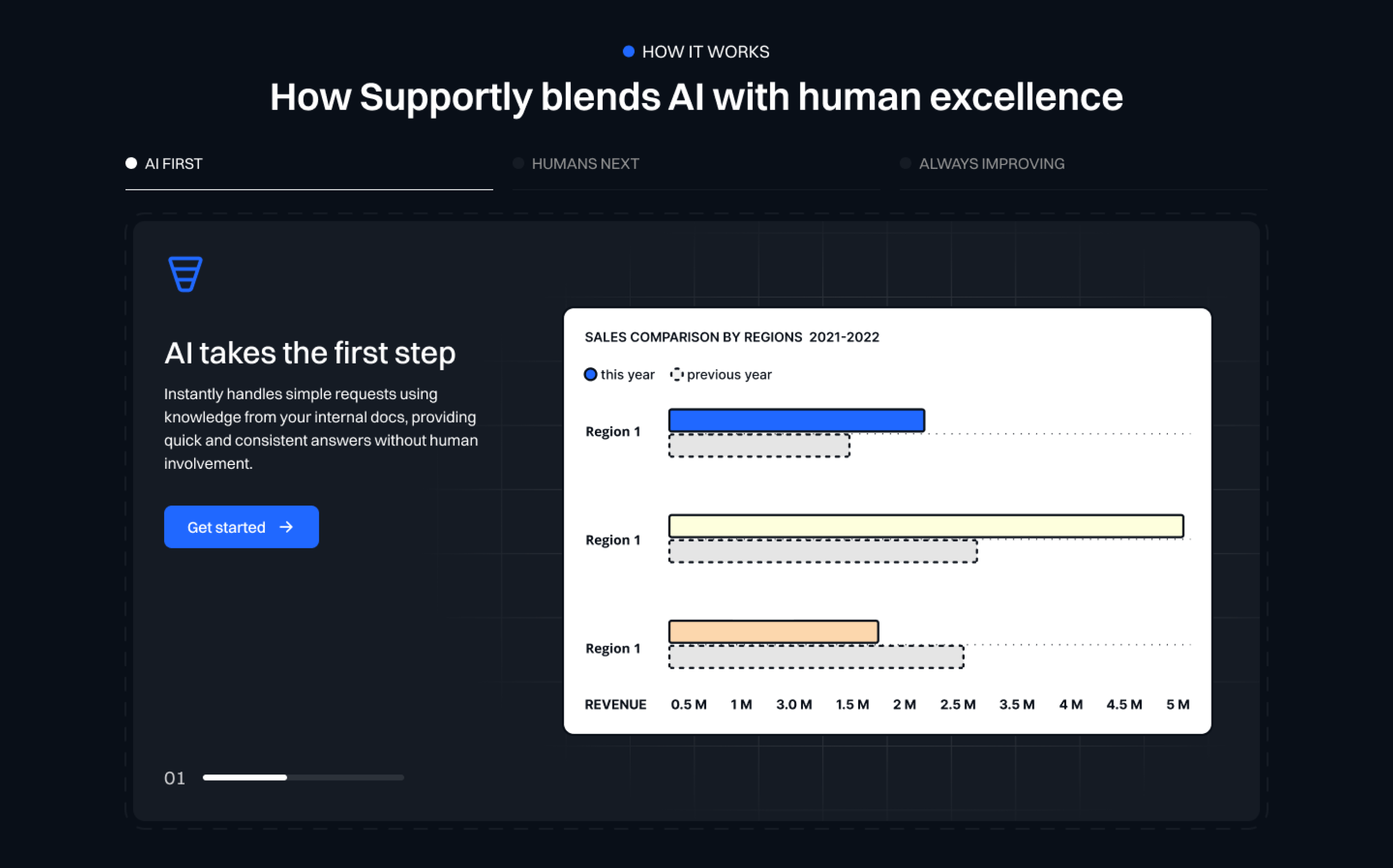Click the peach orange sales bar
1393x868 pixels.
click(773, 631)
